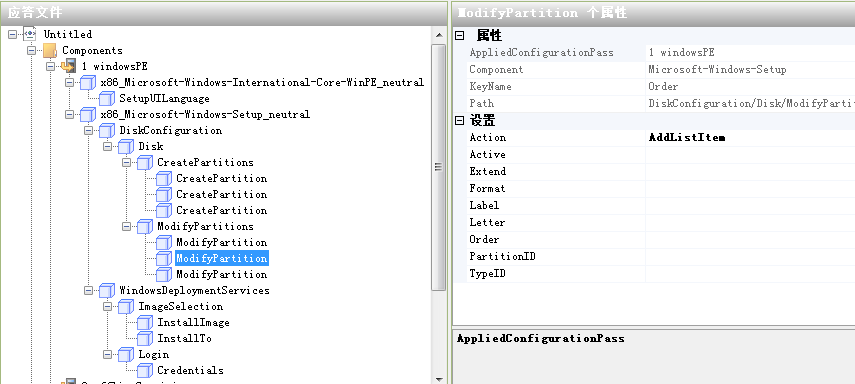Click the Disk node cube icon
The height and width of the screenshot is (384, 855).
point(126,147)
